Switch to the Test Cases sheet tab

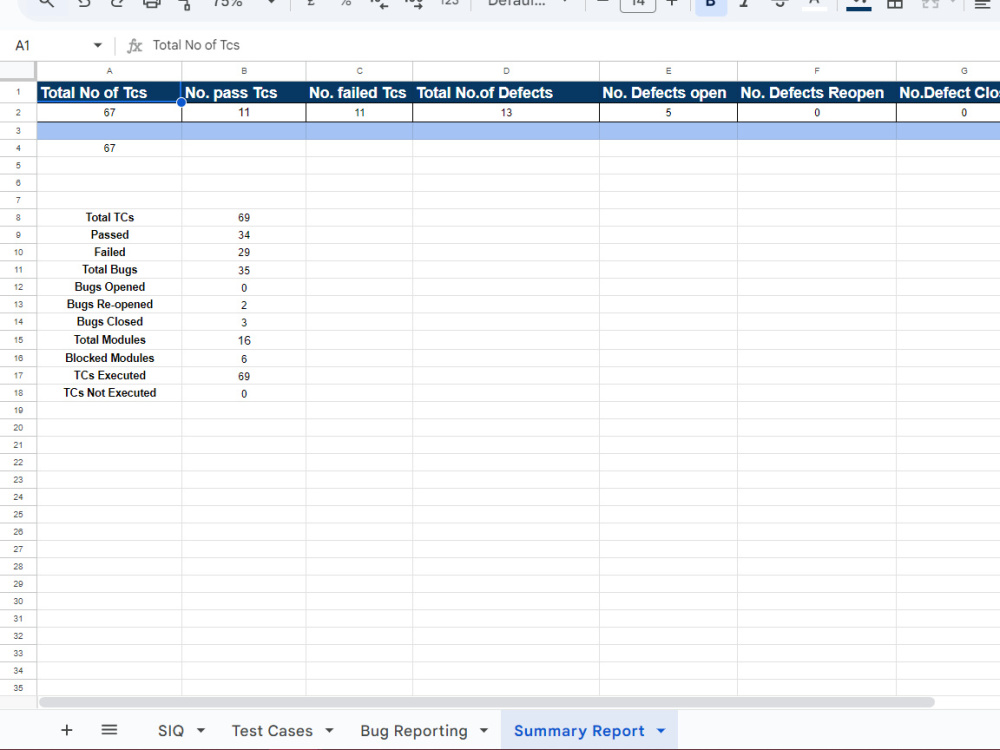coord(272,731)
